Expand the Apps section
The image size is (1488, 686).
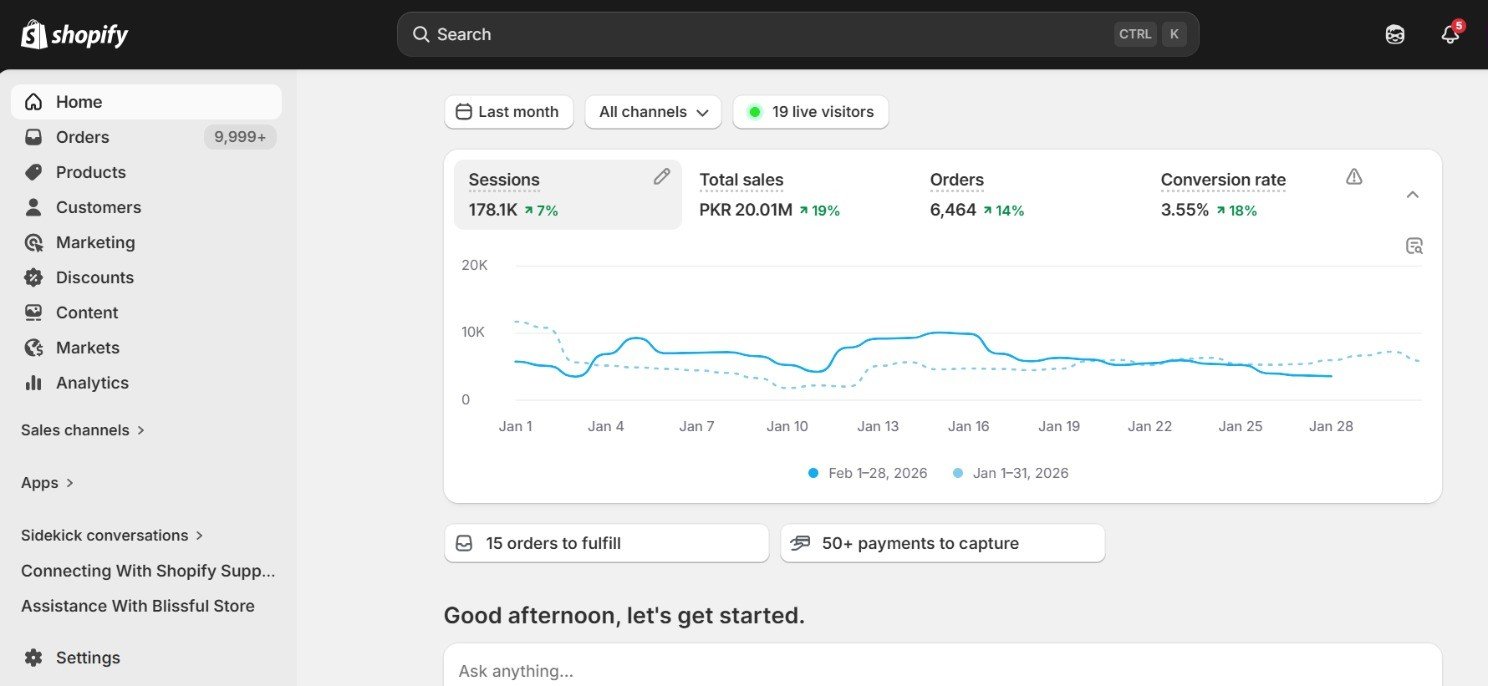point(48,483)
